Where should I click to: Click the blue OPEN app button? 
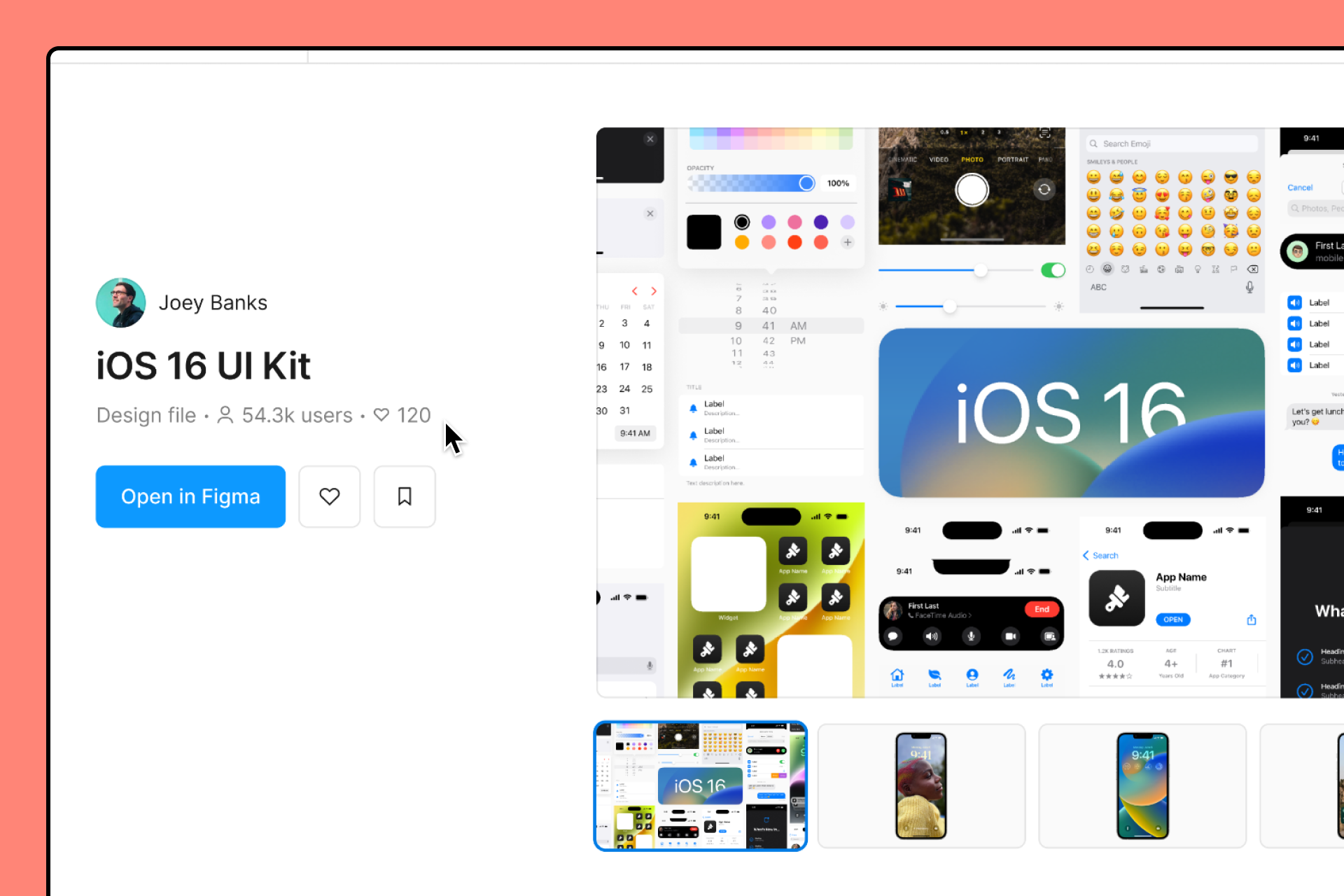point(1173,619)
